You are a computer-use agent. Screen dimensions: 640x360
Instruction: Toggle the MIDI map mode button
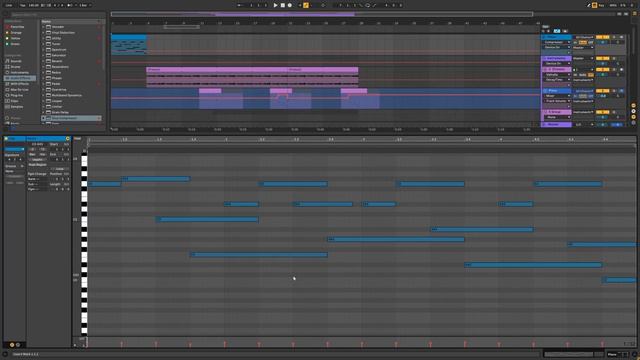(613, 5)
